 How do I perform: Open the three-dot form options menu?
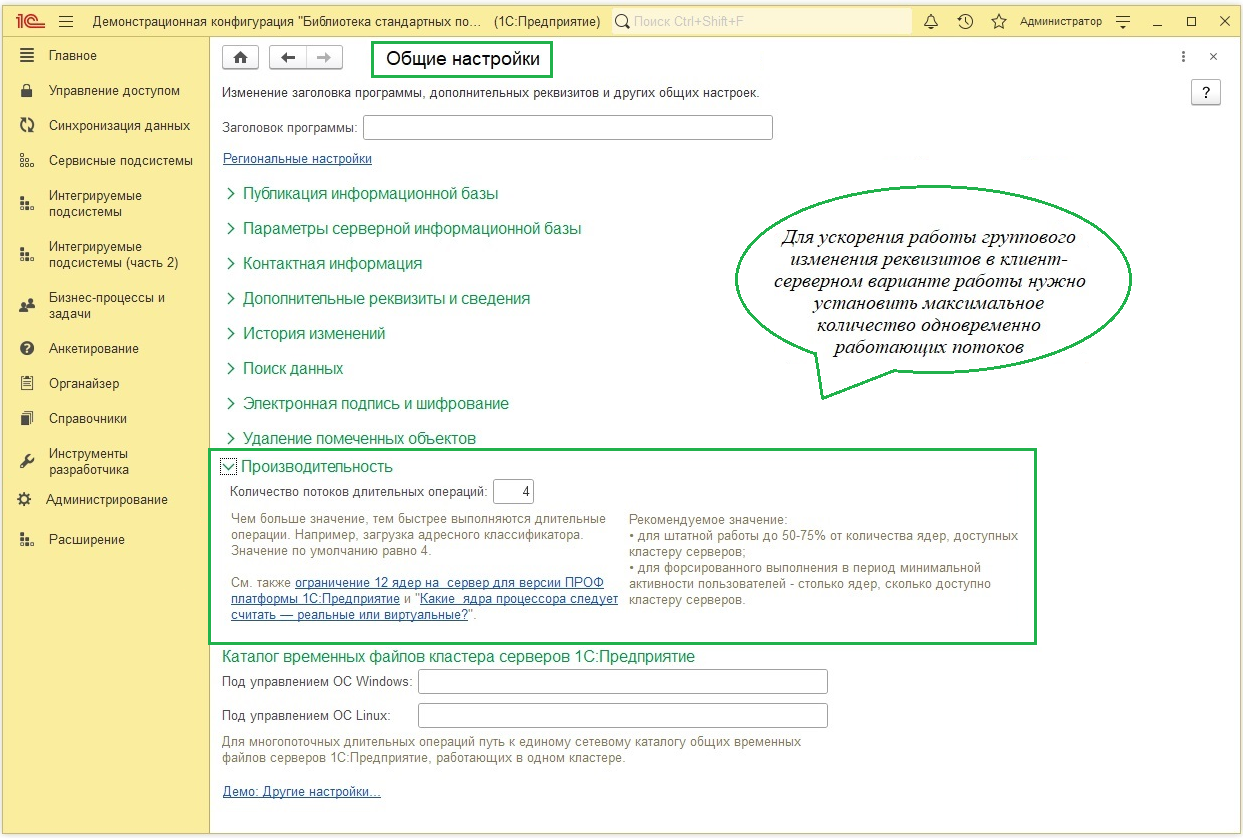pos(1183,57)
